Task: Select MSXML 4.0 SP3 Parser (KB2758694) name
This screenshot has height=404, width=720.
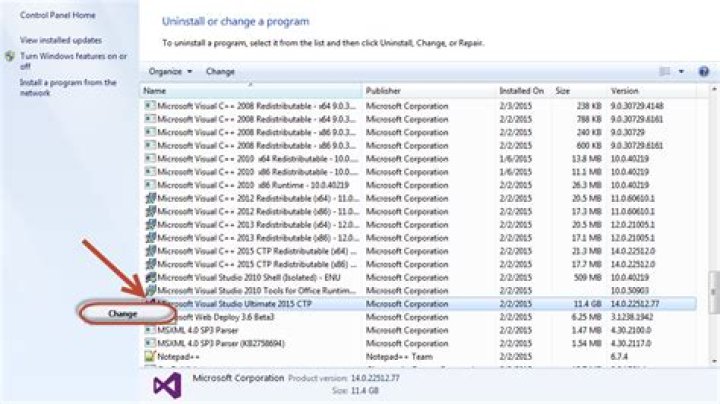Action: (x=221, y=343)
